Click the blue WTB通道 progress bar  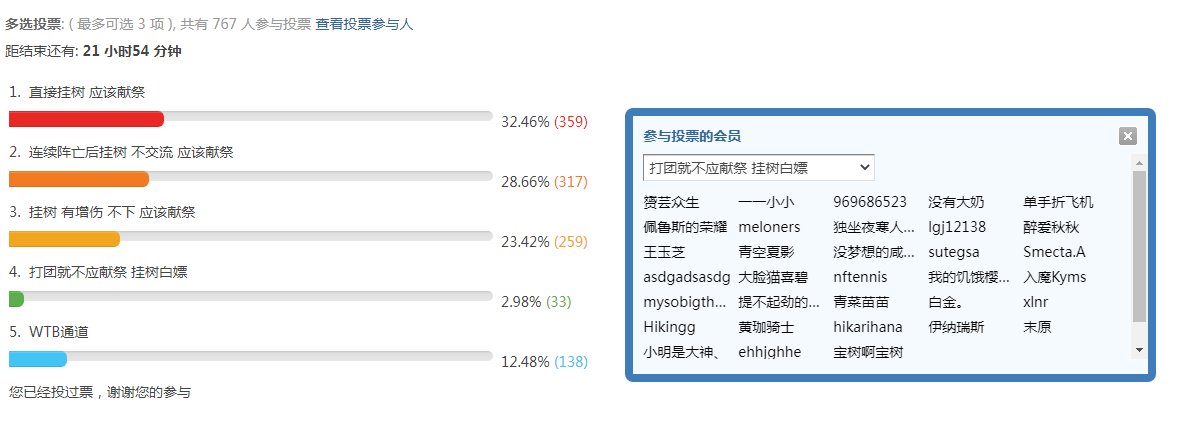click(x=38, y=358)
